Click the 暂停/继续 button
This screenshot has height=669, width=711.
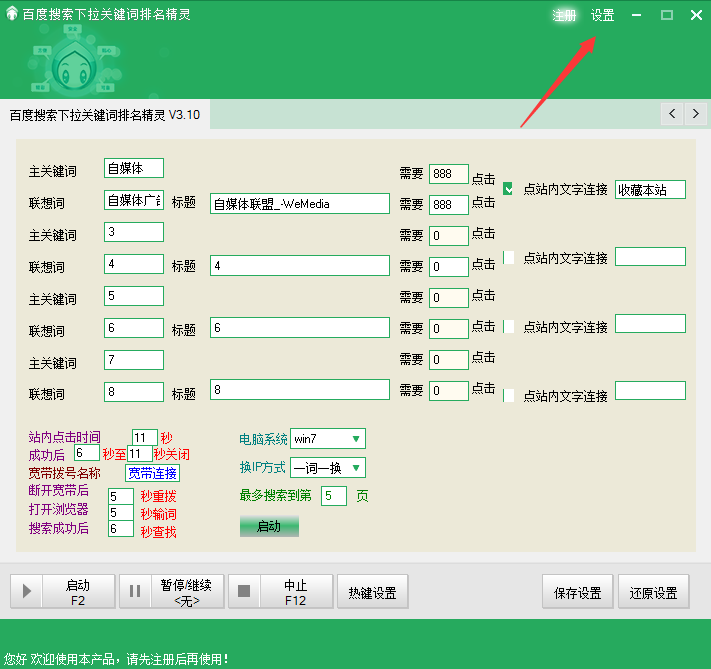point(172,591)
